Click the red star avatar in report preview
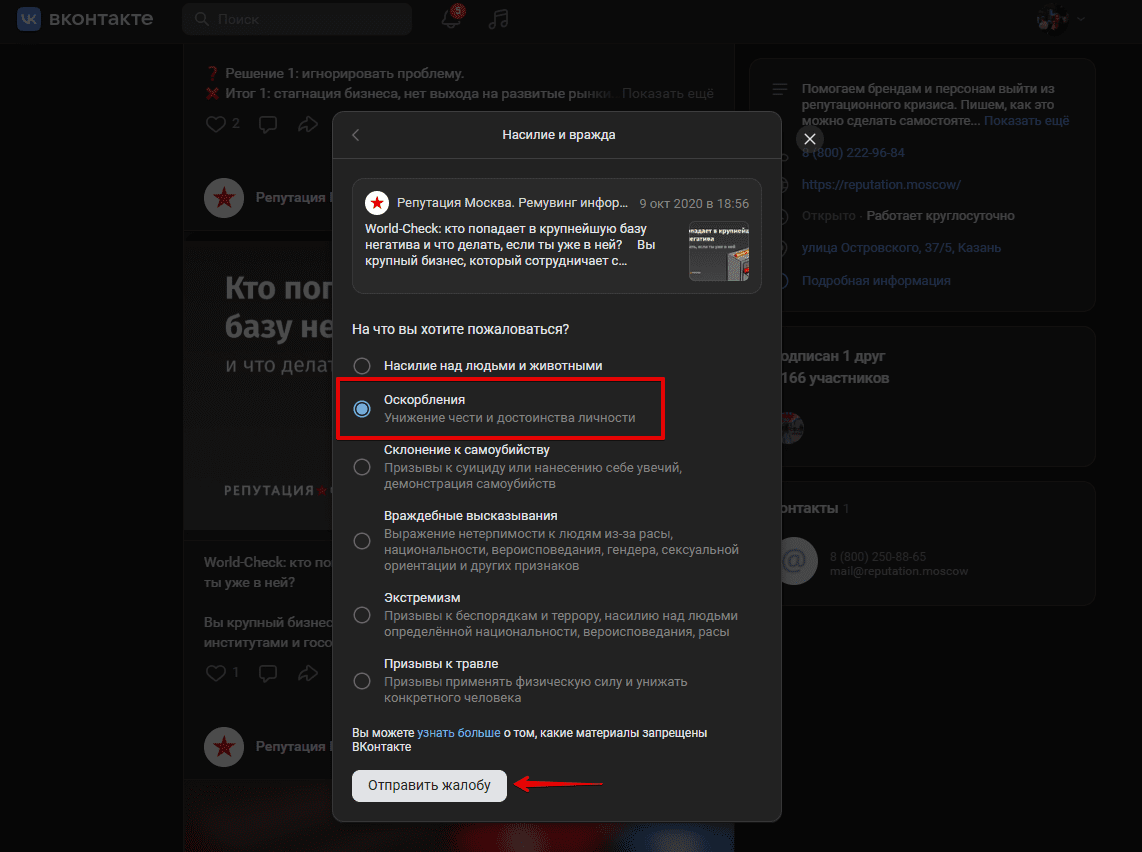The image size is (1142, 852). pyautogui.click(x=377, y=203)
